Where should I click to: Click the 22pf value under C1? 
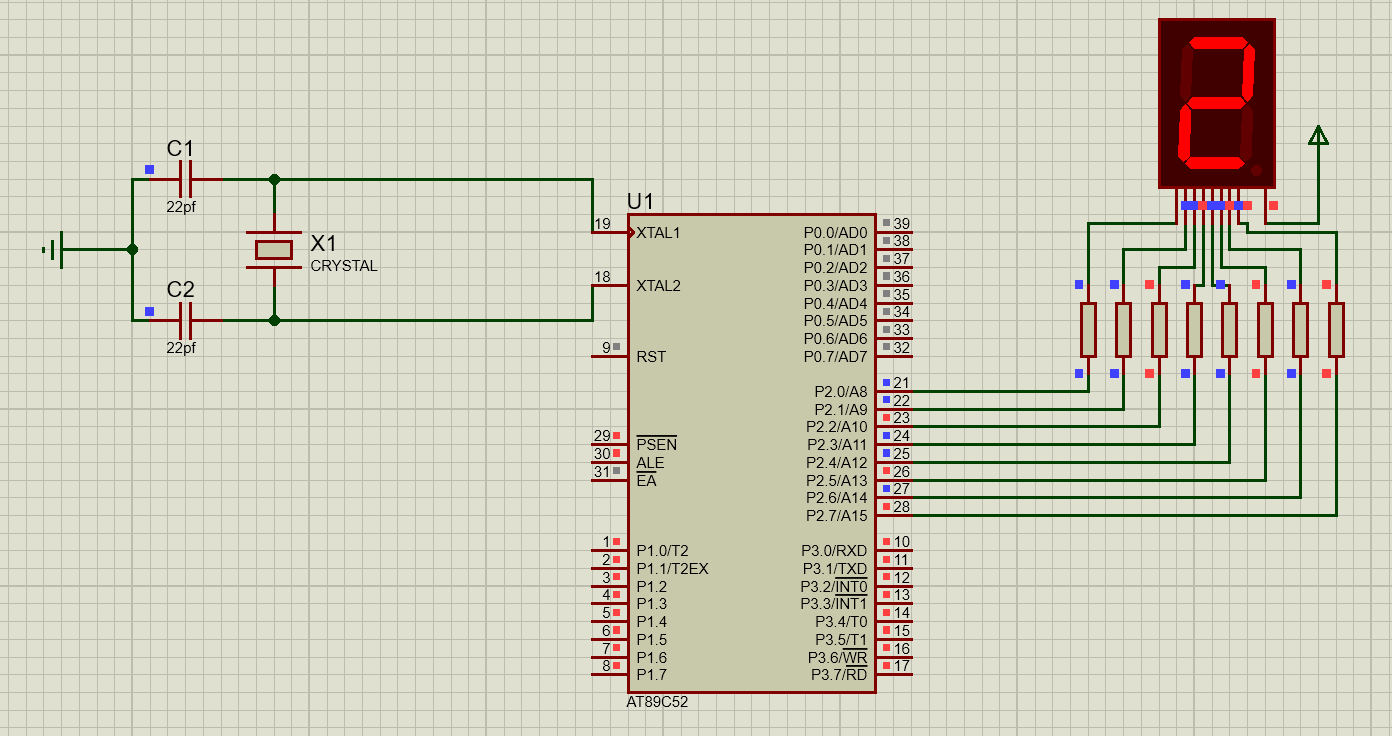(181, 207)
